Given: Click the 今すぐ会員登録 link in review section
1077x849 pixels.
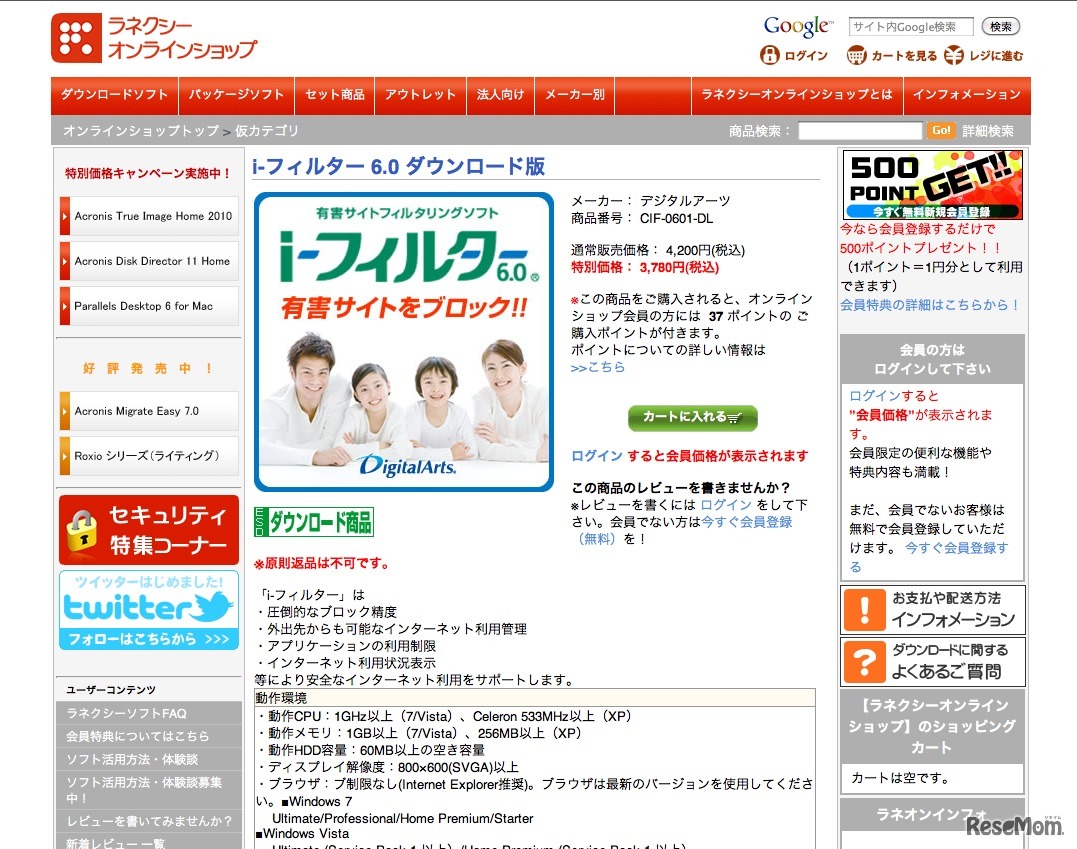Looking at the screenshot, I should pos(747,522).
